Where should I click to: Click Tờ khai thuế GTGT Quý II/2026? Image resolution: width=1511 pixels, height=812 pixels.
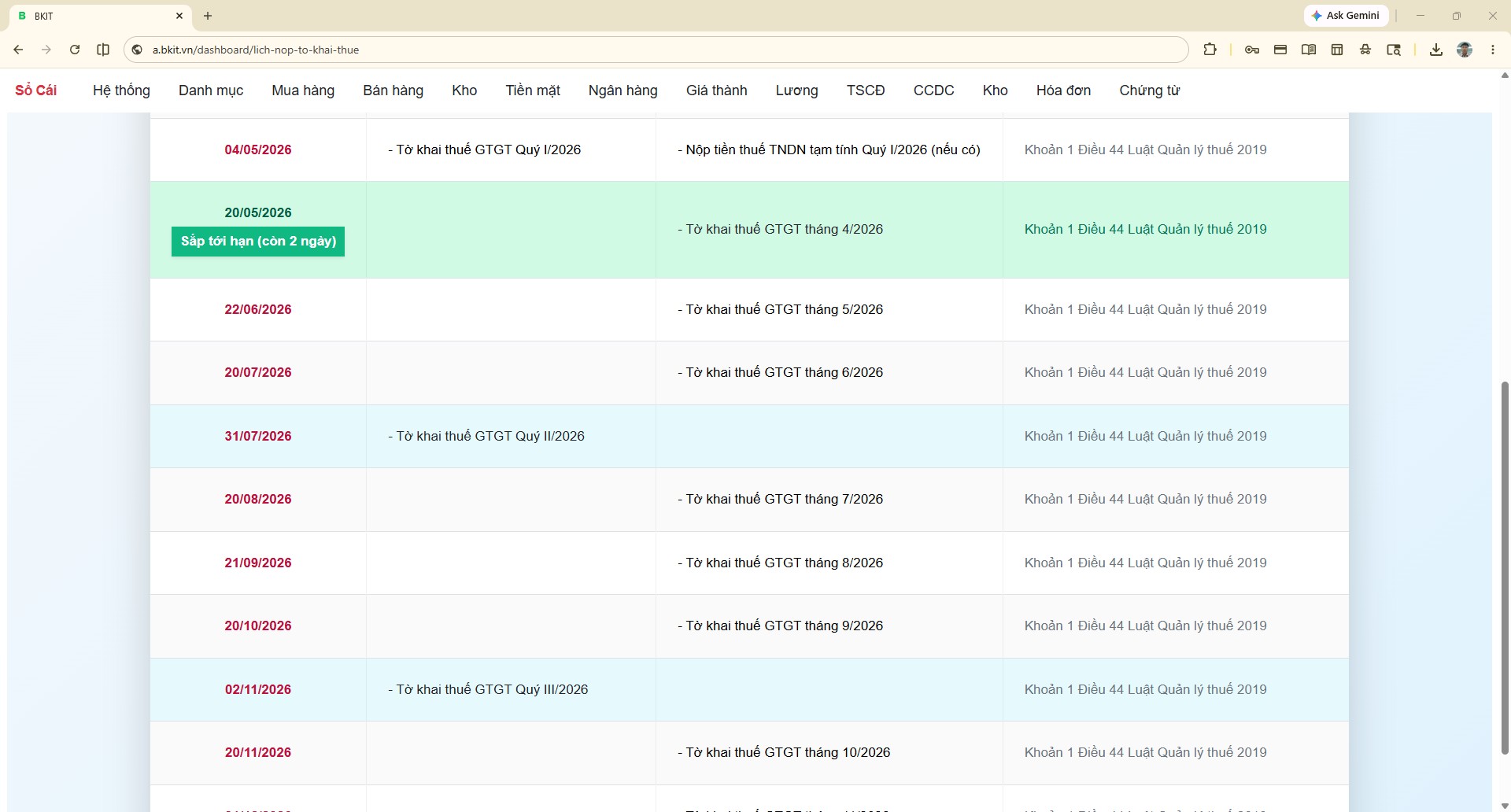click(486, 436)
